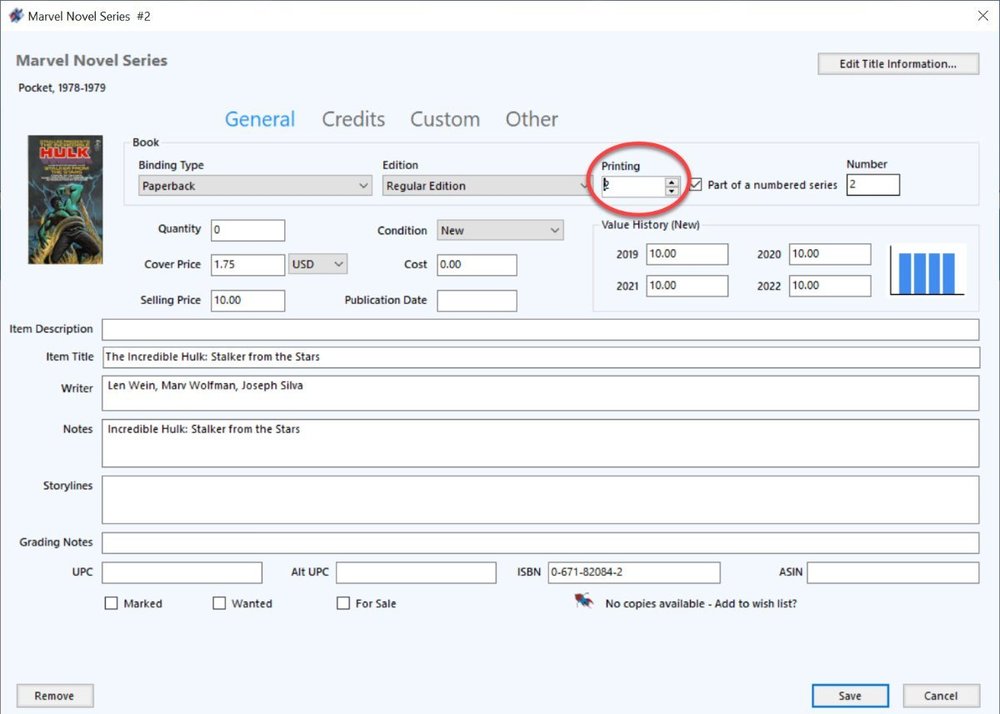Enable the Marked checkbox
The height and width of the screenshot is (714, 1000).
click(x=111, y=603)
